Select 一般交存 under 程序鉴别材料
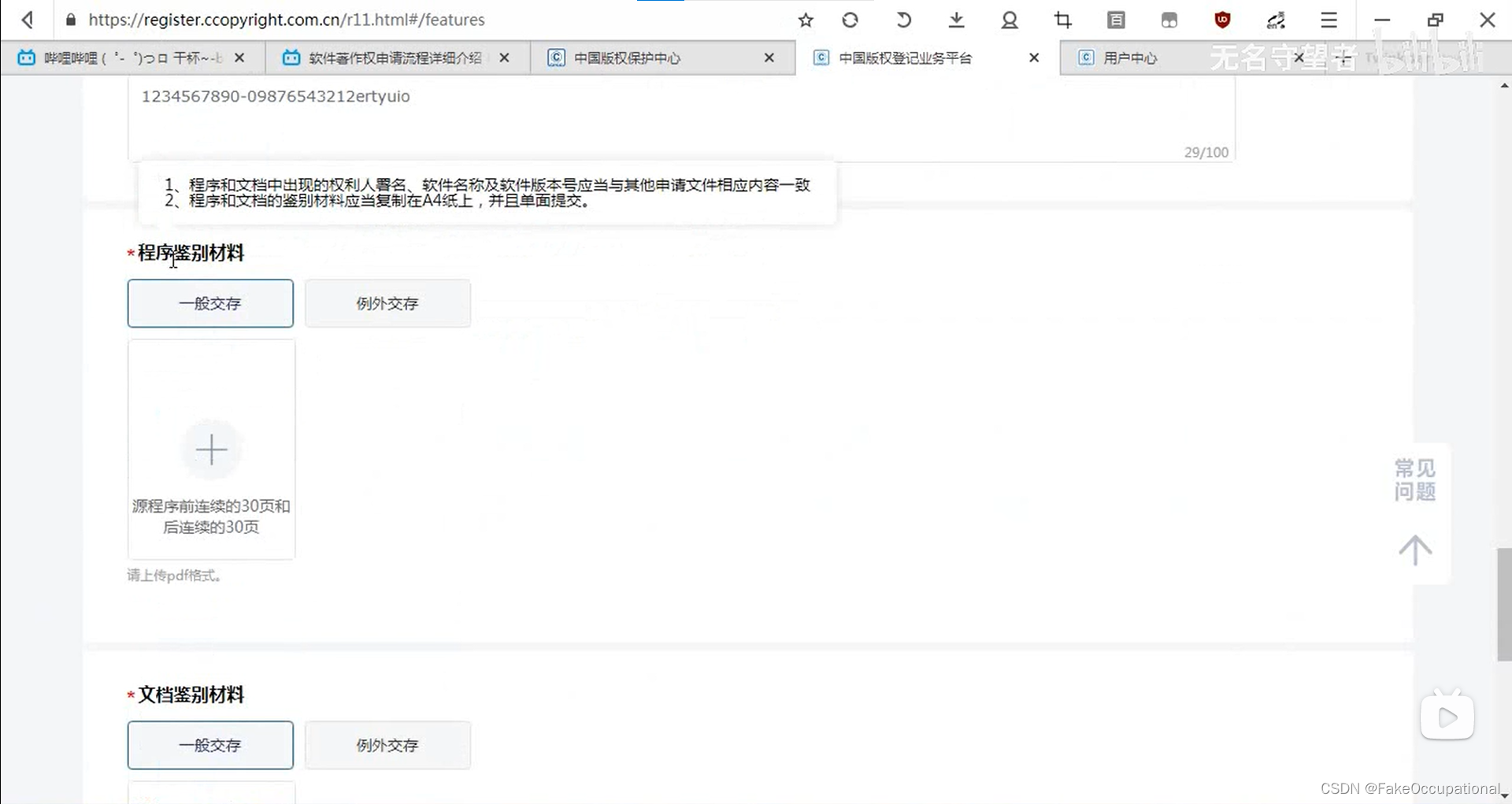Image resolution: width=1512 pixels, height=804 pixels. (x=210, y=303)
